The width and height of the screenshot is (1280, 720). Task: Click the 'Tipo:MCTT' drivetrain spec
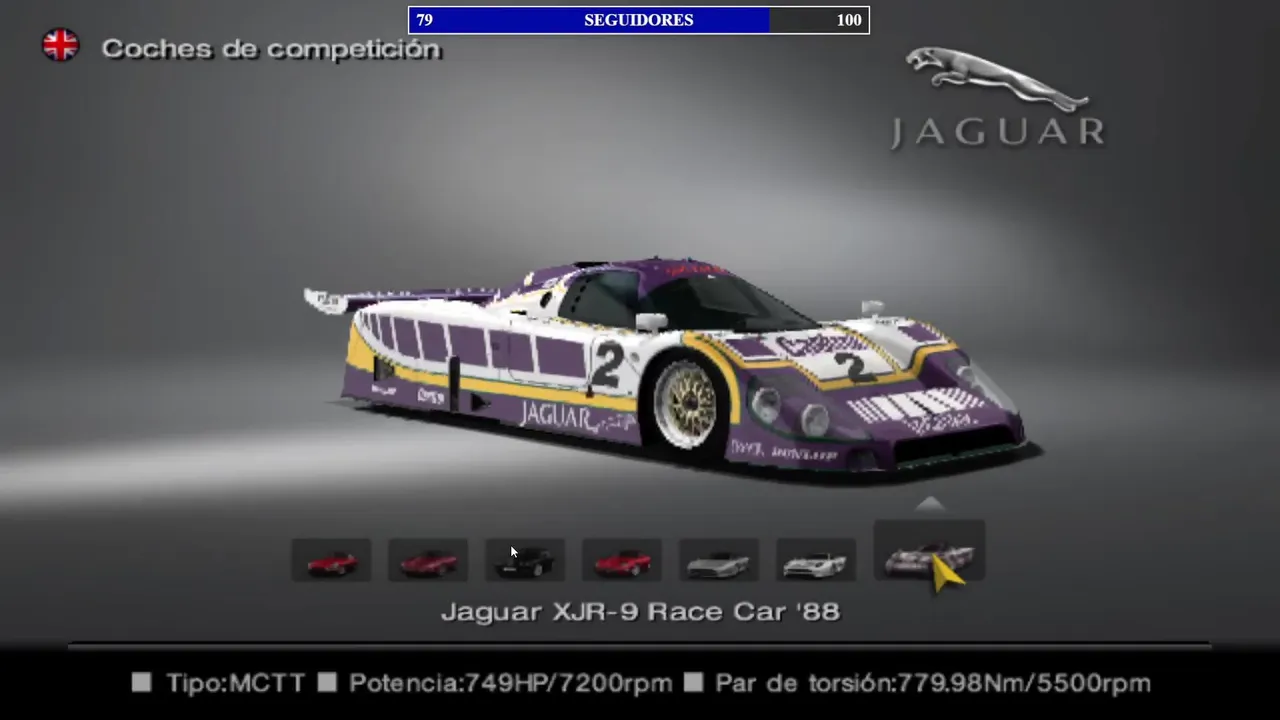[x=235, y=683]
